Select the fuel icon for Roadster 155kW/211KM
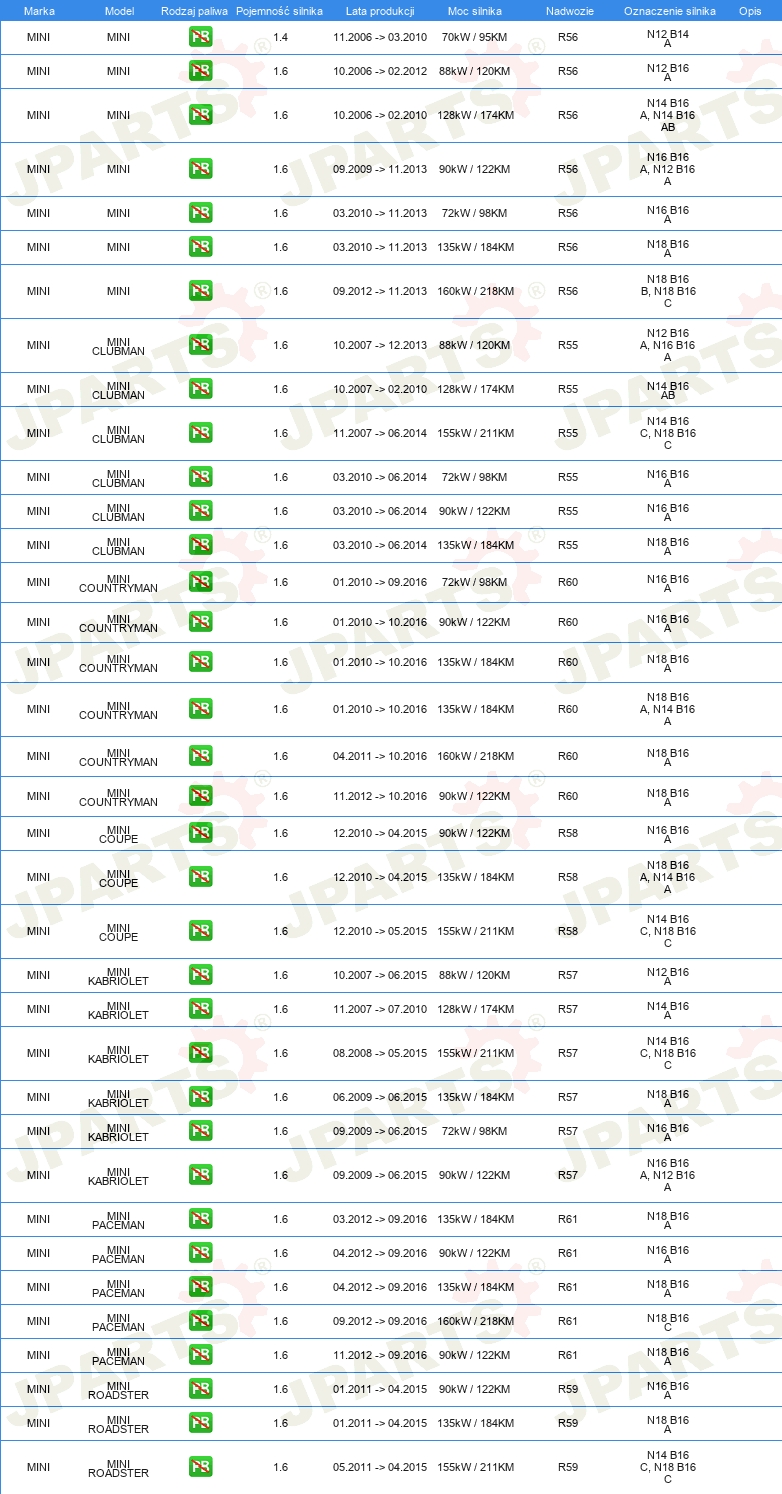The image size is (782, 1494). pyautogui.click(x=200, y=1467)
